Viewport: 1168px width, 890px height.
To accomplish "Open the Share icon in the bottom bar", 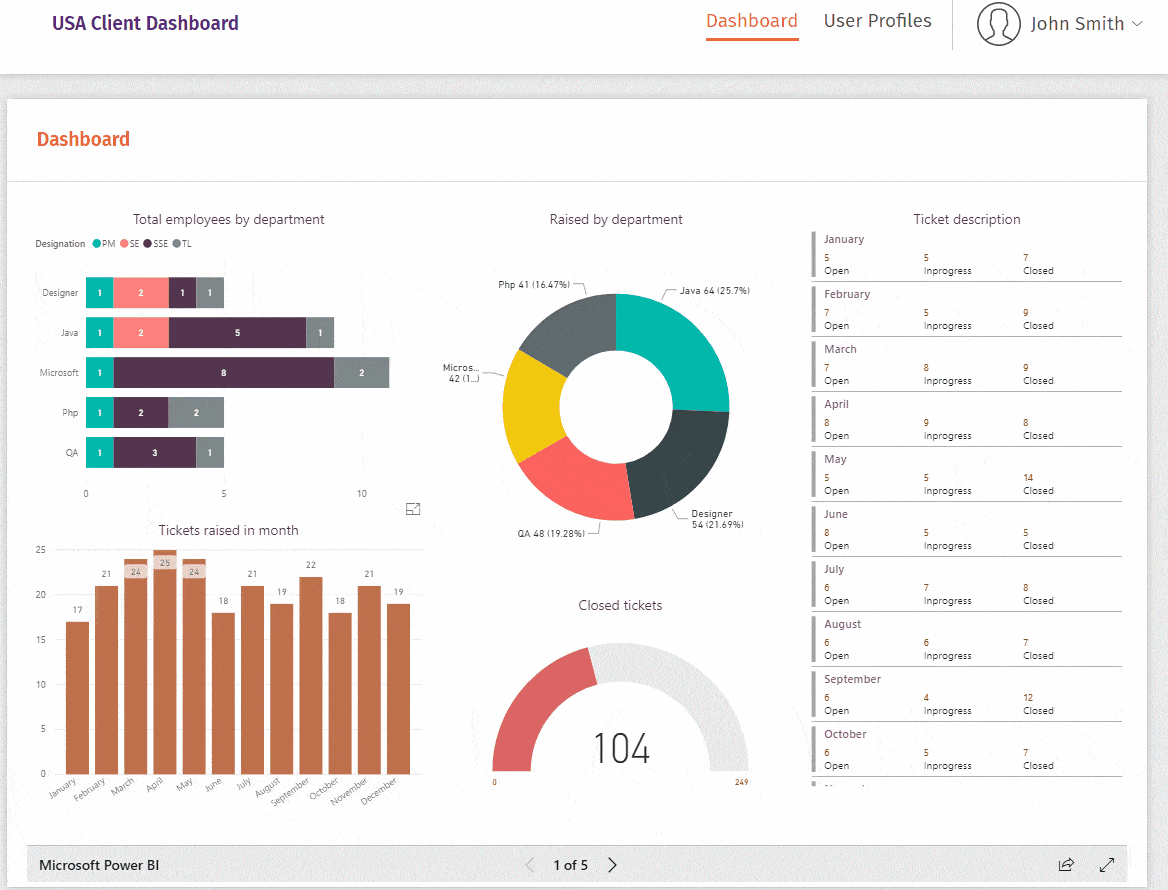I will tap(1067, 864).
